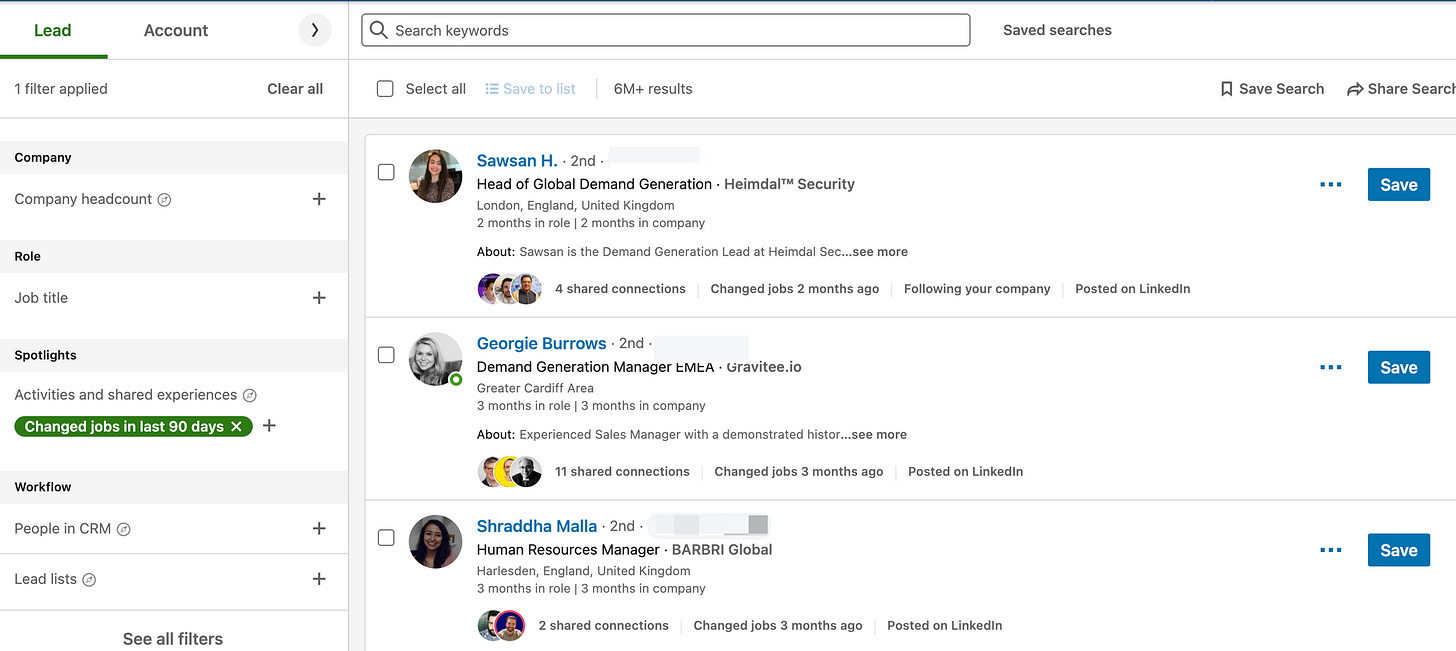This screenshot has height=651, width=1456.
Task: Switch to the Lead tab
Action: pos(53,30)
